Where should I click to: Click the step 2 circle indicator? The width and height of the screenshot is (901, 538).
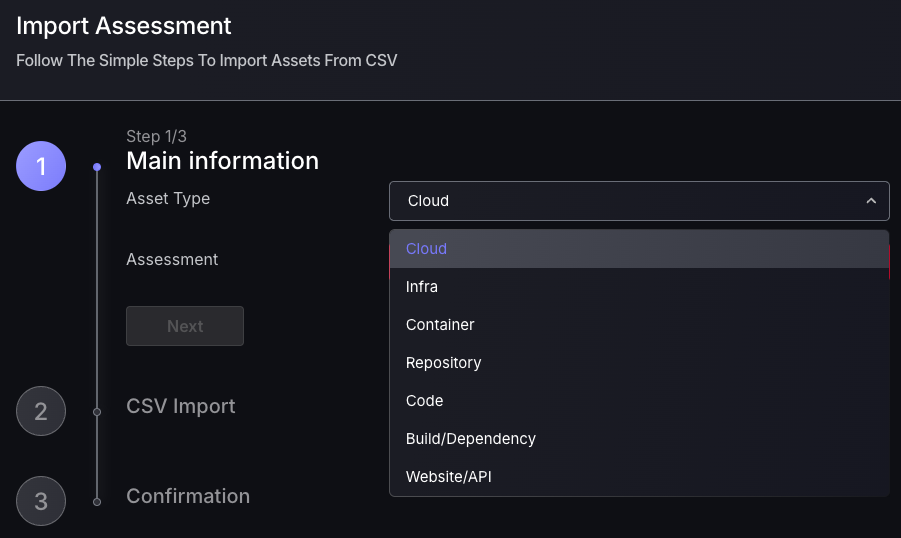click(41, 411)
